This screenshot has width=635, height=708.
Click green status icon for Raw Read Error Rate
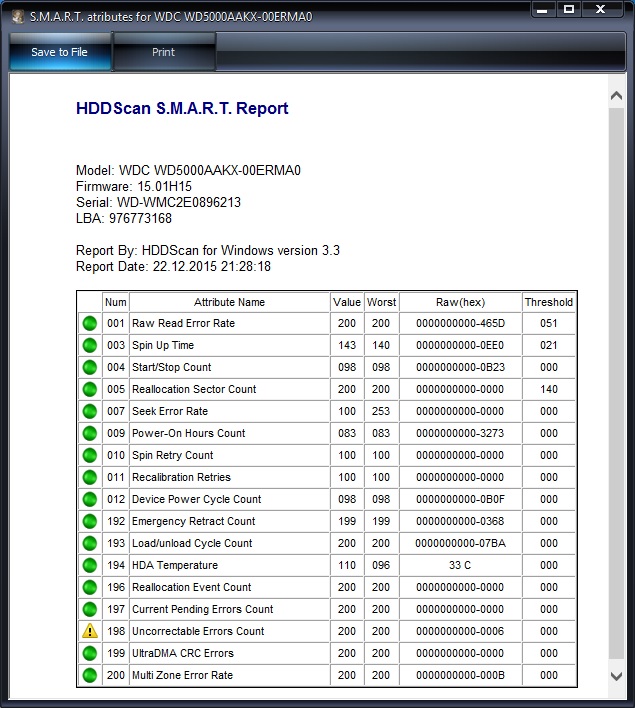[90, 323]
